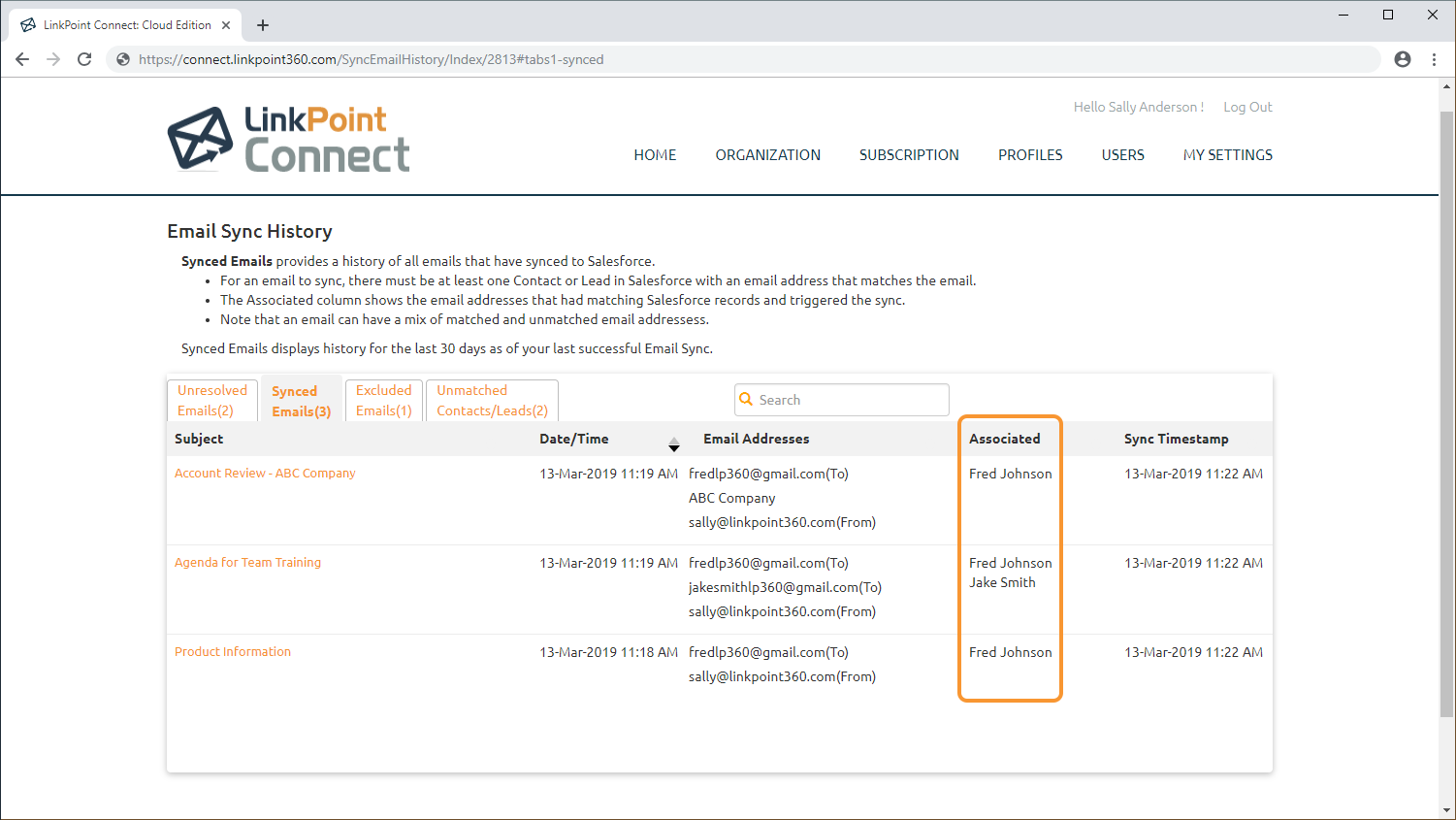Click the search magnifier icon
The width and height of the screenshot is (1456, 820).
(746, 399)
